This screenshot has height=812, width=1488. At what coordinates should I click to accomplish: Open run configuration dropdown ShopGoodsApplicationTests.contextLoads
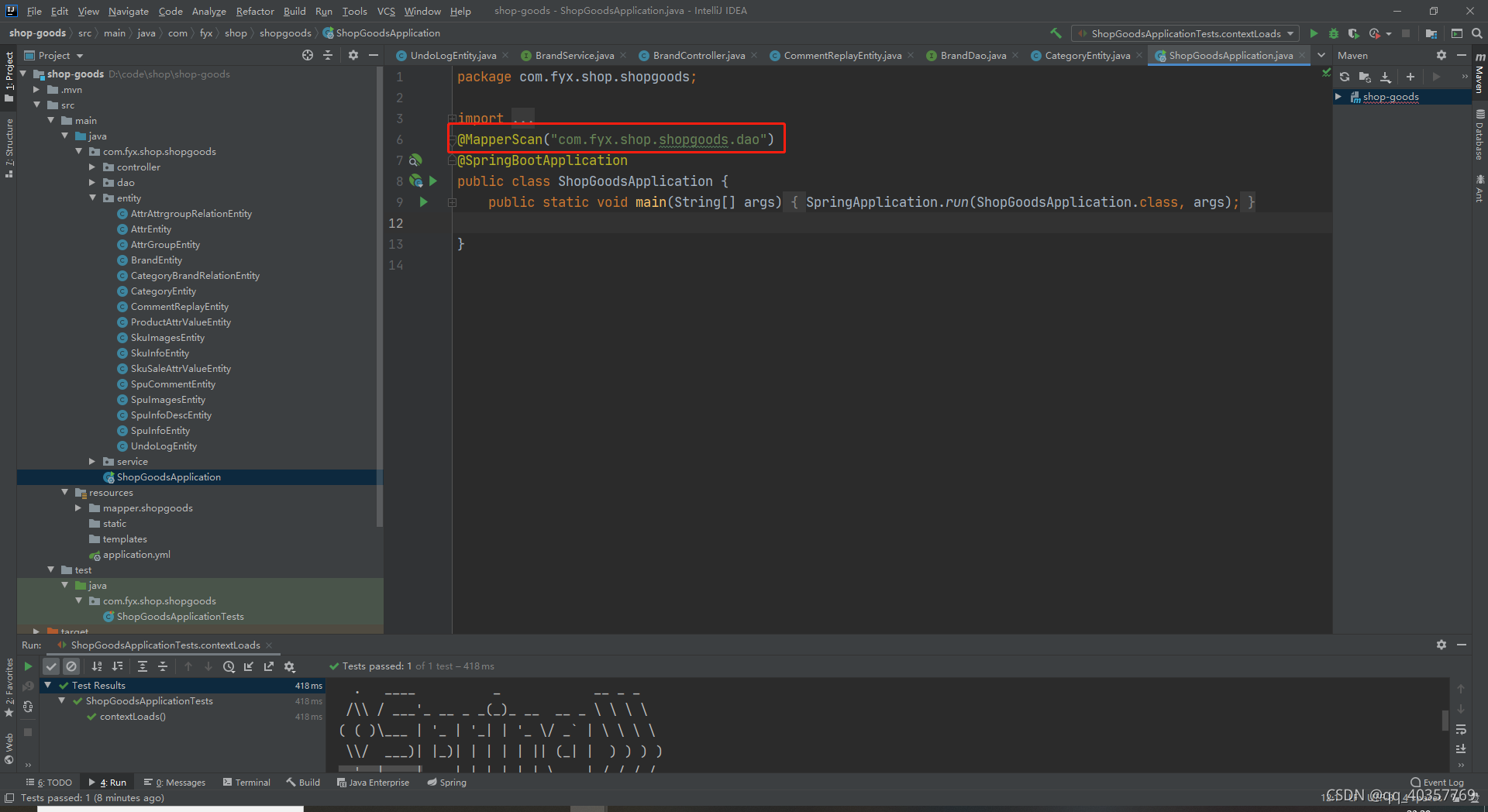[1185, 33]
